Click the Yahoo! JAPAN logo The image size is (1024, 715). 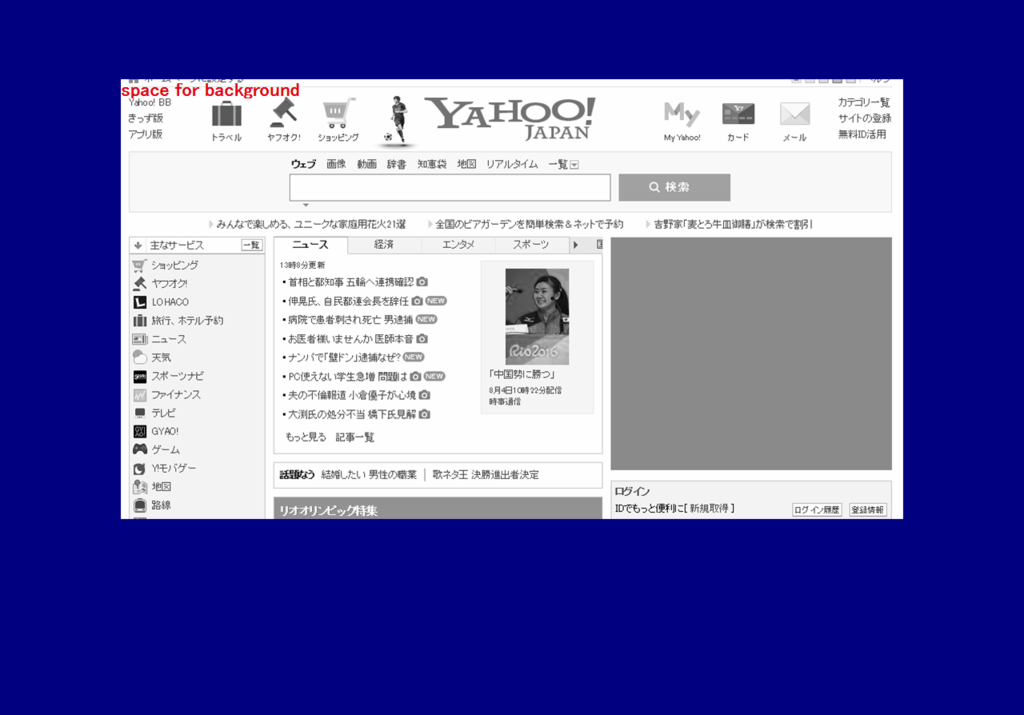pyautogui.click(x=511, y=118)
